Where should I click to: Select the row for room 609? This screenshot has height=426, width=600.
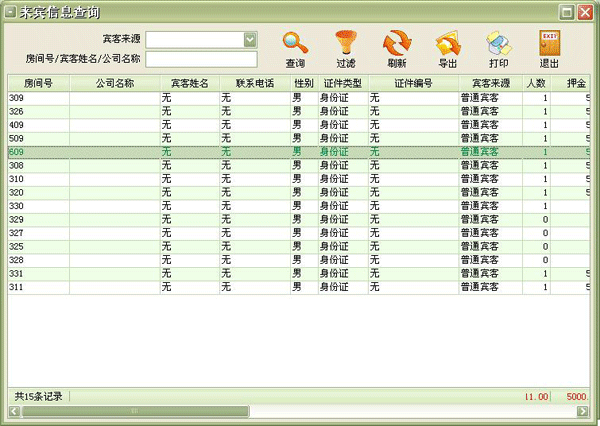tap(150, 152)
